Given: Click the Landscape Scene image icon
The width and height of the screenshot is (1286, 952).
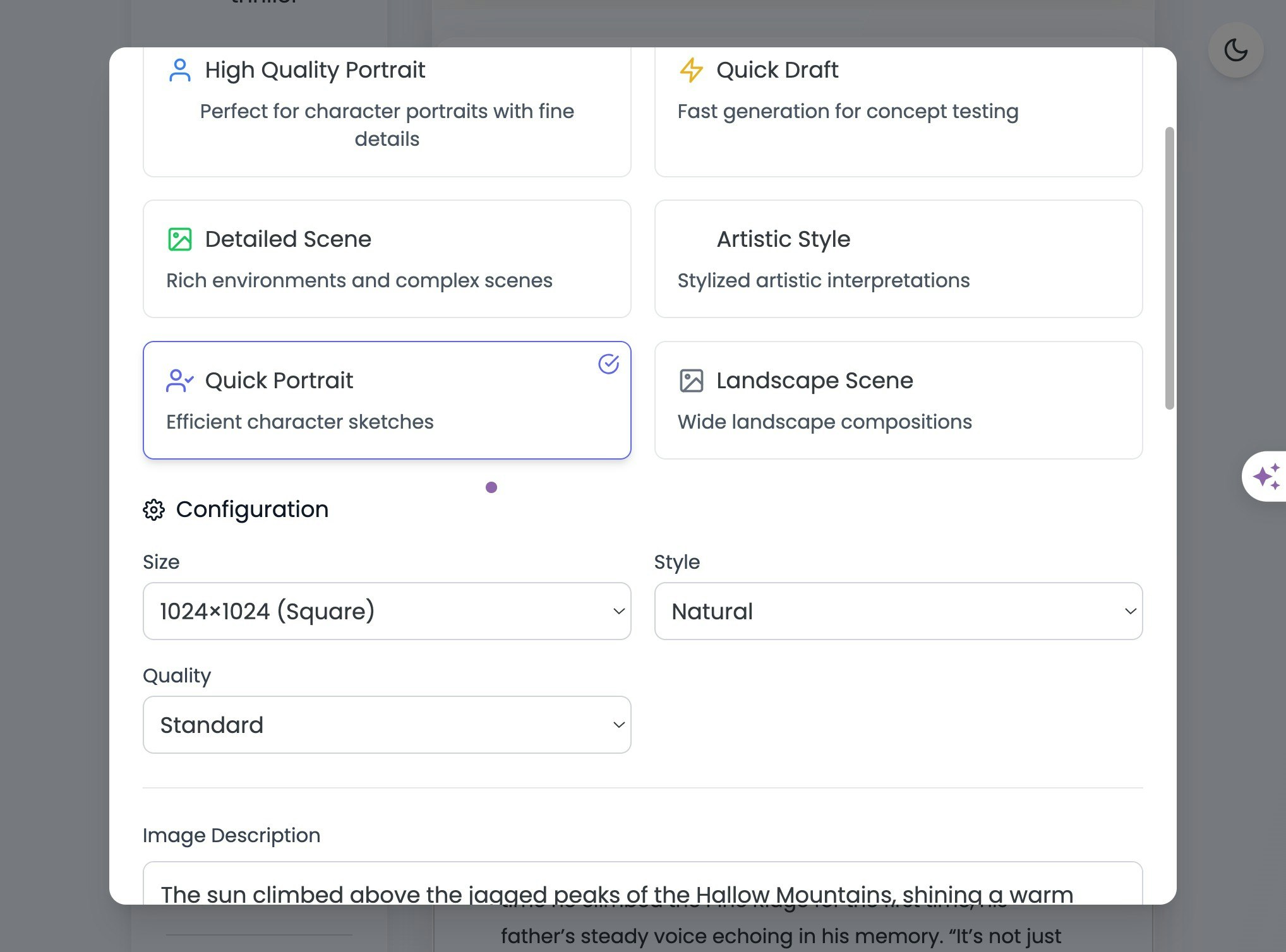Looking at the screenshot, I should [691, 381].
